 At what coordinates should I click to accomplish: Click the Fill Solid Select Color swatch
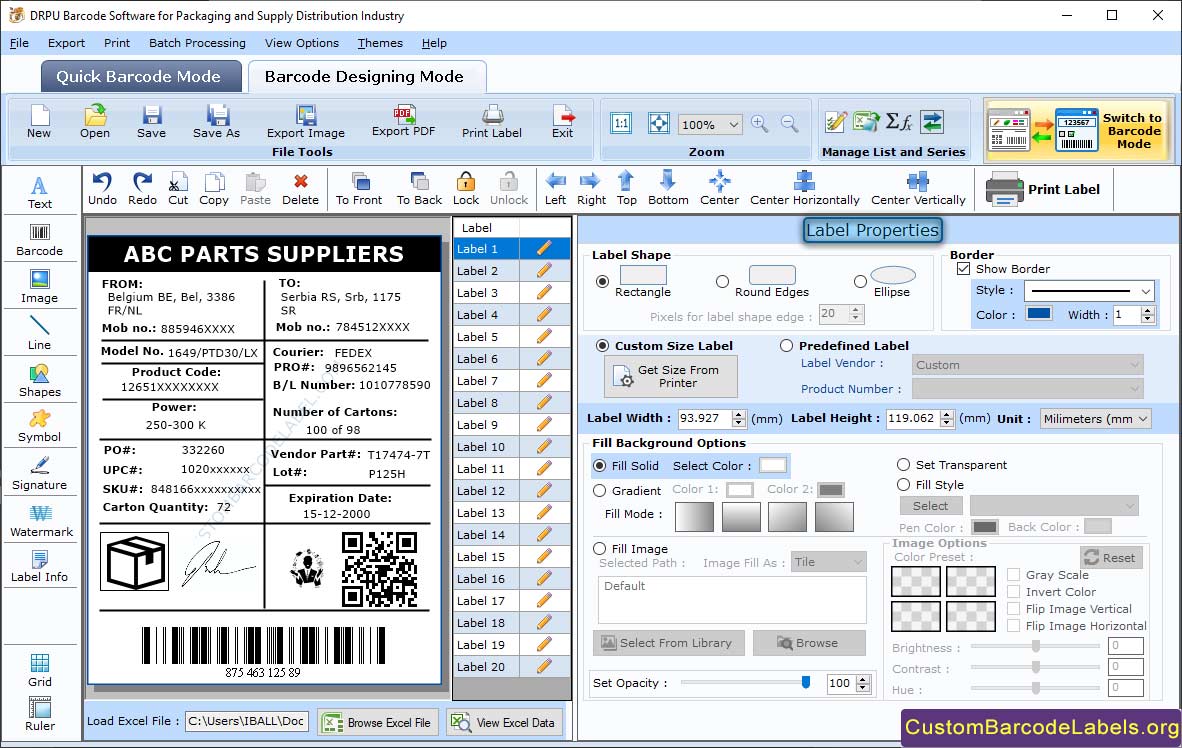coord(773,464)
